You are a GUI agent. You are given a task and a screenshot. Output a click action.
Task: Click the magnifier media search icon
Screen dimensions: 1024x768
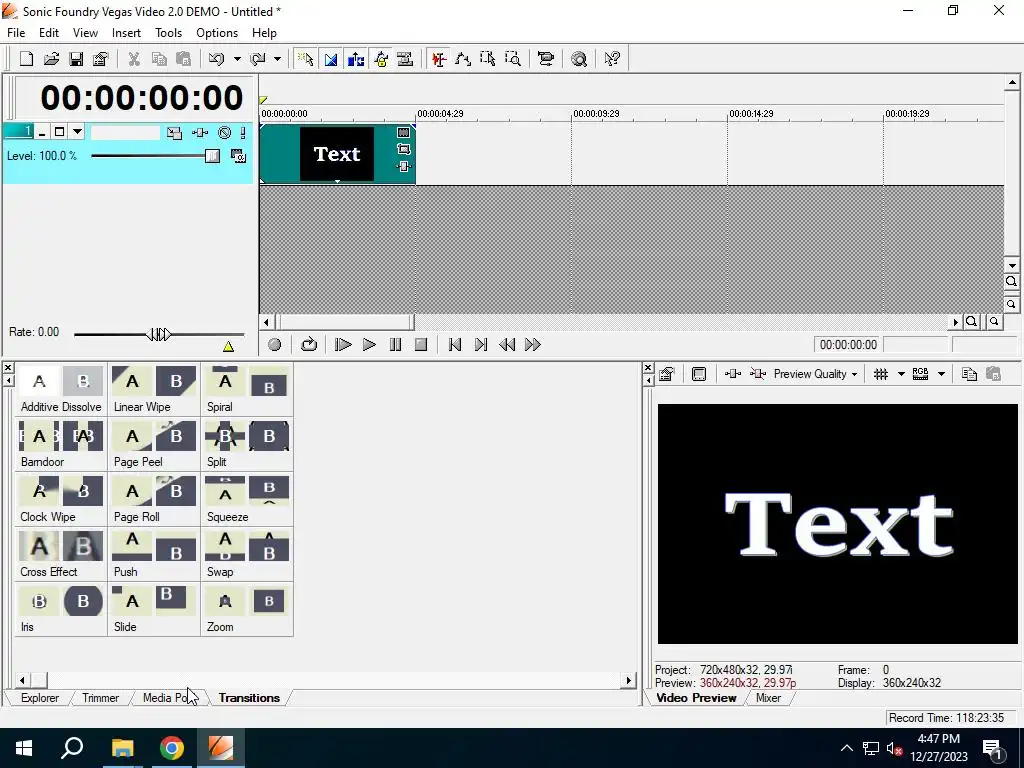(x=579, y=59)
